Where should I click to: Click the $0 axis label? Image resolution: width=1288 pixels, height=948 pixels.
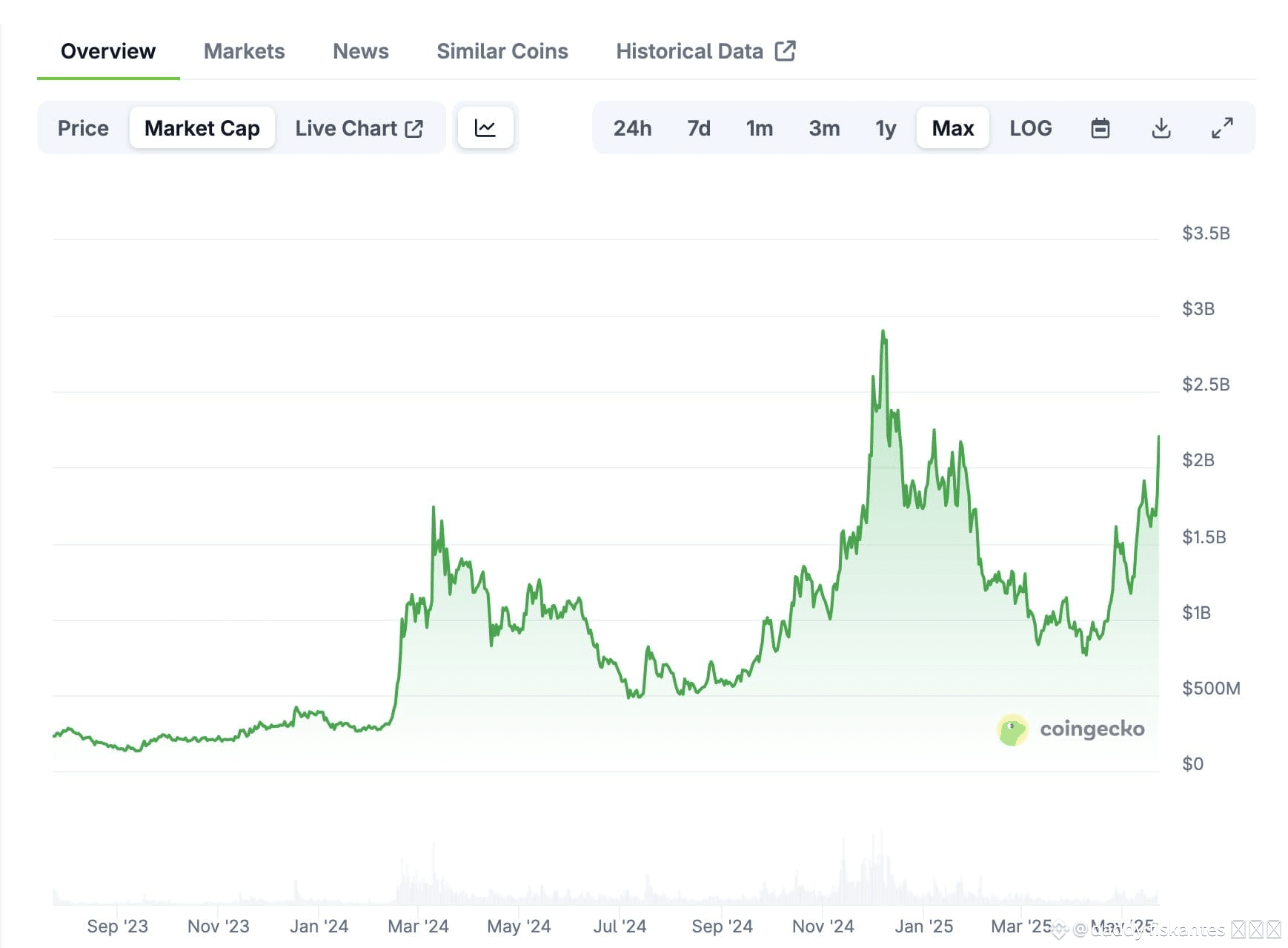(x=1192, y=764)
